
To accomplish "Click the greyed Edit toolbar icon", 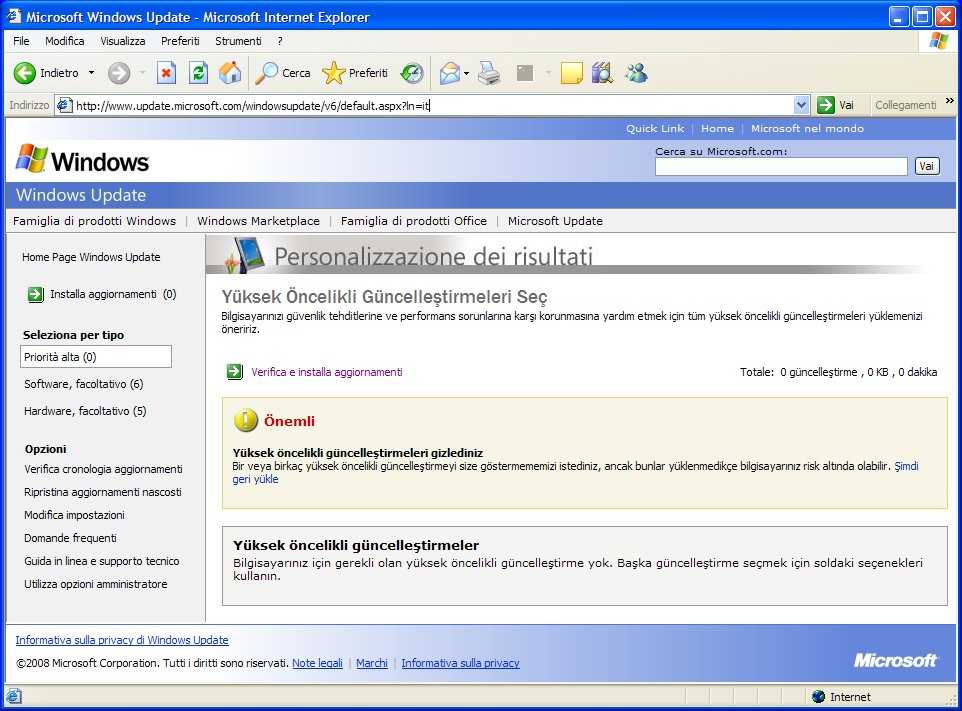I will point(525,73).
